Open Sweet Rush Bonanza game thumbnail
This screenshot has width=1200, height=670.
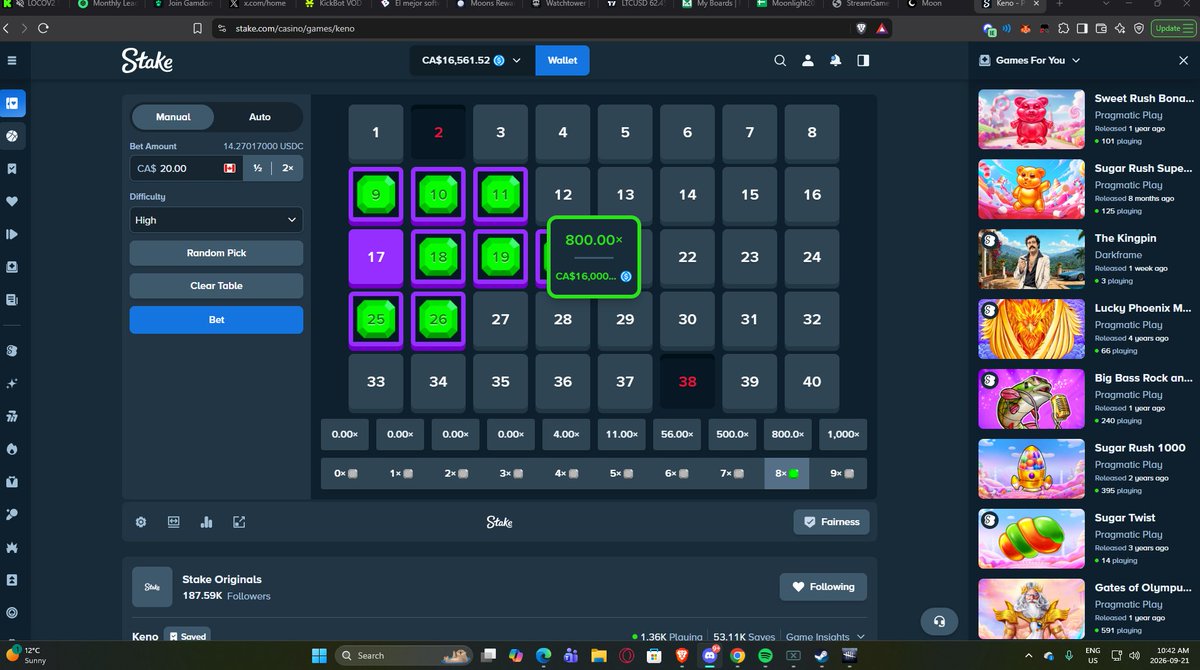[x=1031, y=120]
